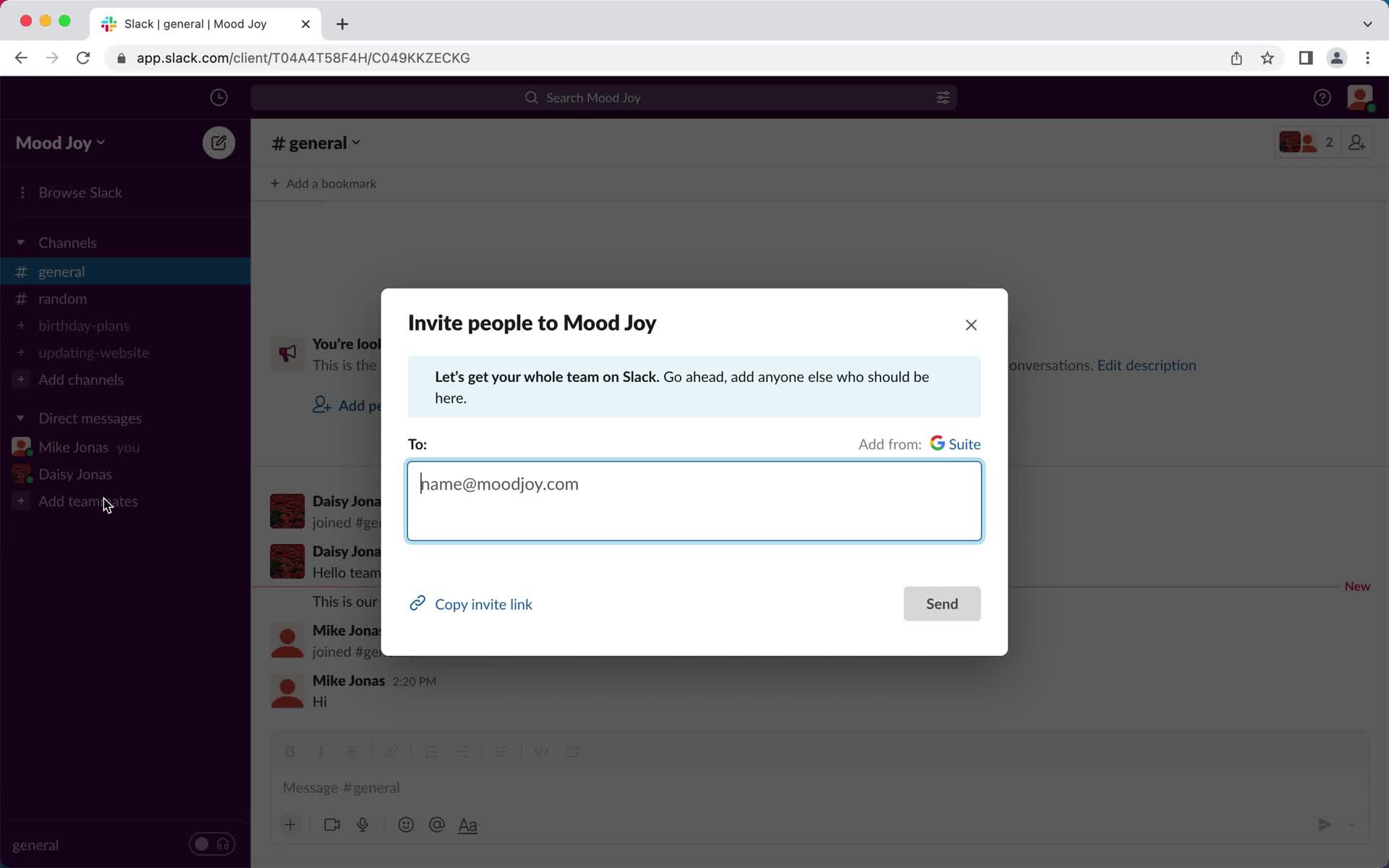Click the emoji picker icon

(406, 824)
